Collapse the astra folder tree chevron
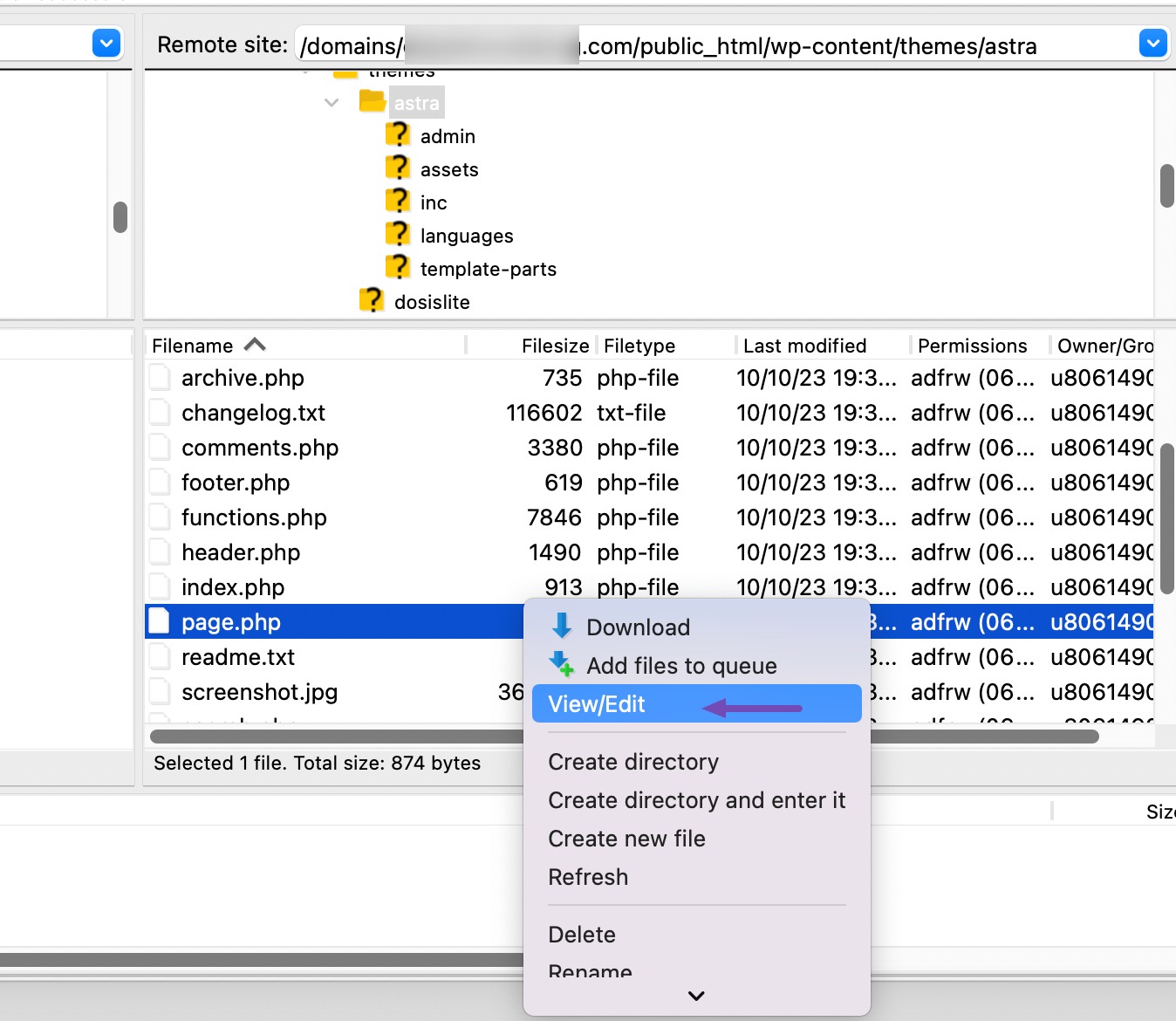 332,102
